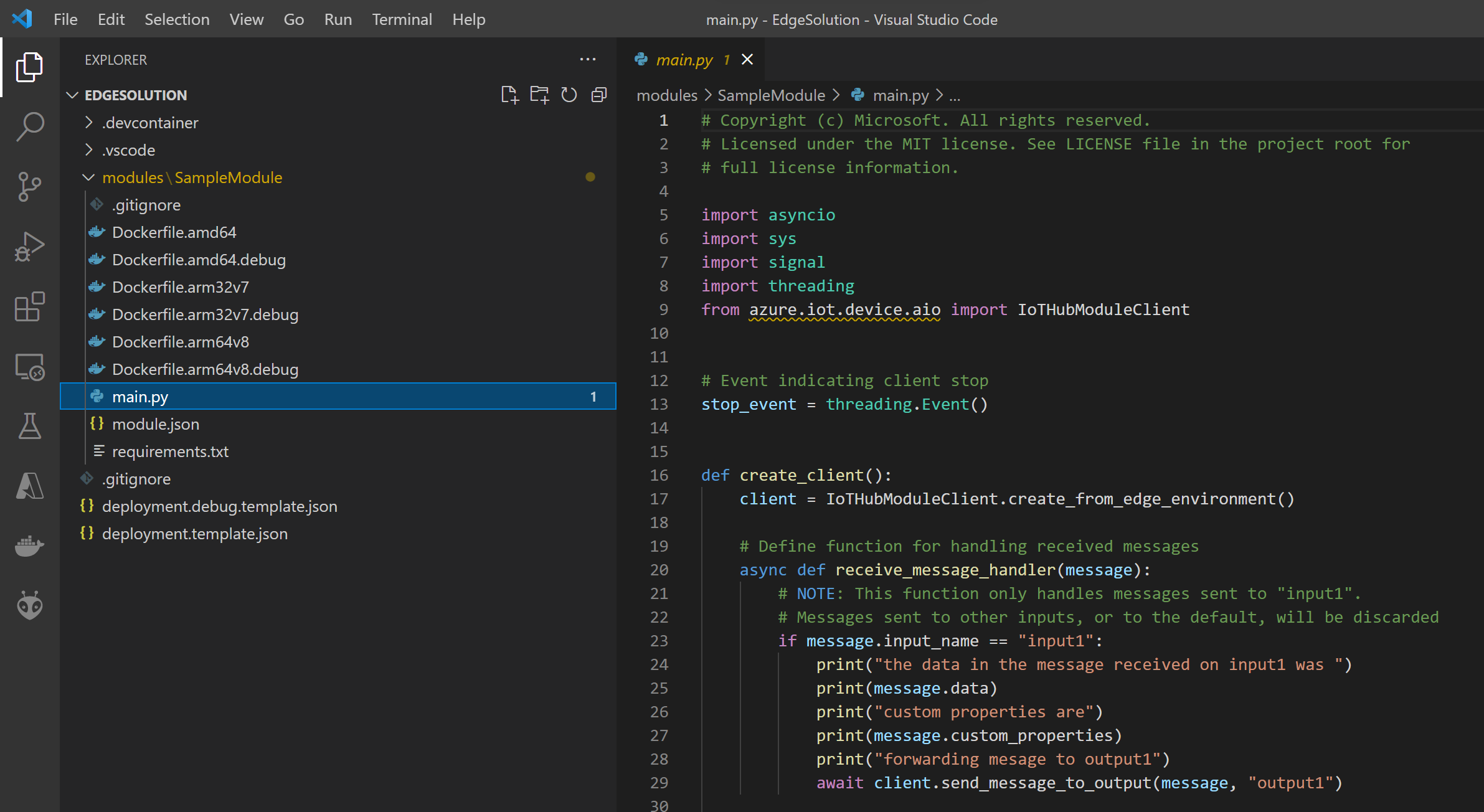Open deployment.template.json file
This screenshot has width=1484, height=812.
coord(194,534)
